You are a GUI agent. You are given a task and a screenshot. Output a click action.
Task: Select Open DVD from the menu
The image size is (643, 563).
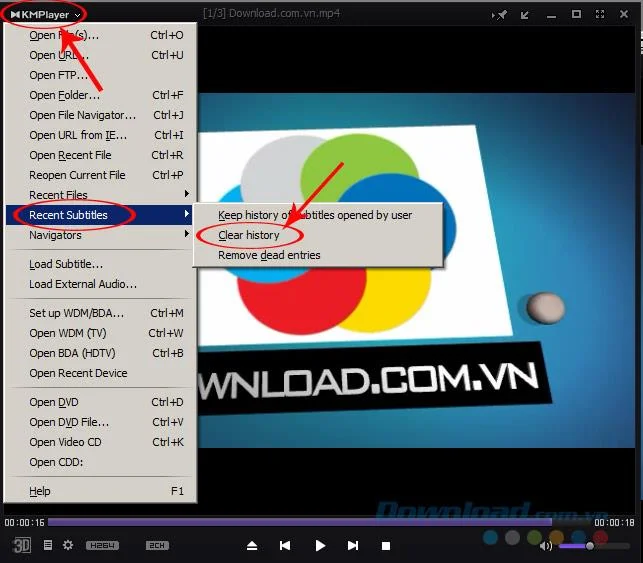coord(100,402)
